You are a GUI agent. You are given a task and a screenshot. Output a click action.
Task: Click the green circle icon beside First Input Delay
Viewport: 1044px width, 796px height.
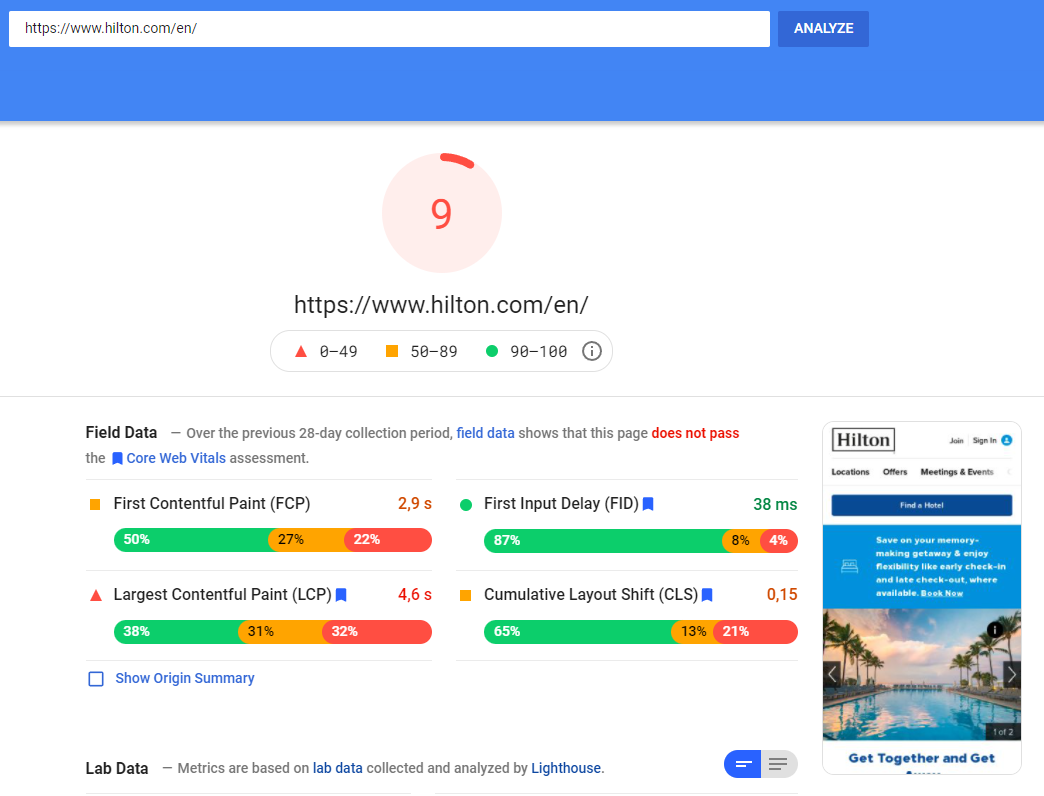pyautogui.click(x=466, y=505)
